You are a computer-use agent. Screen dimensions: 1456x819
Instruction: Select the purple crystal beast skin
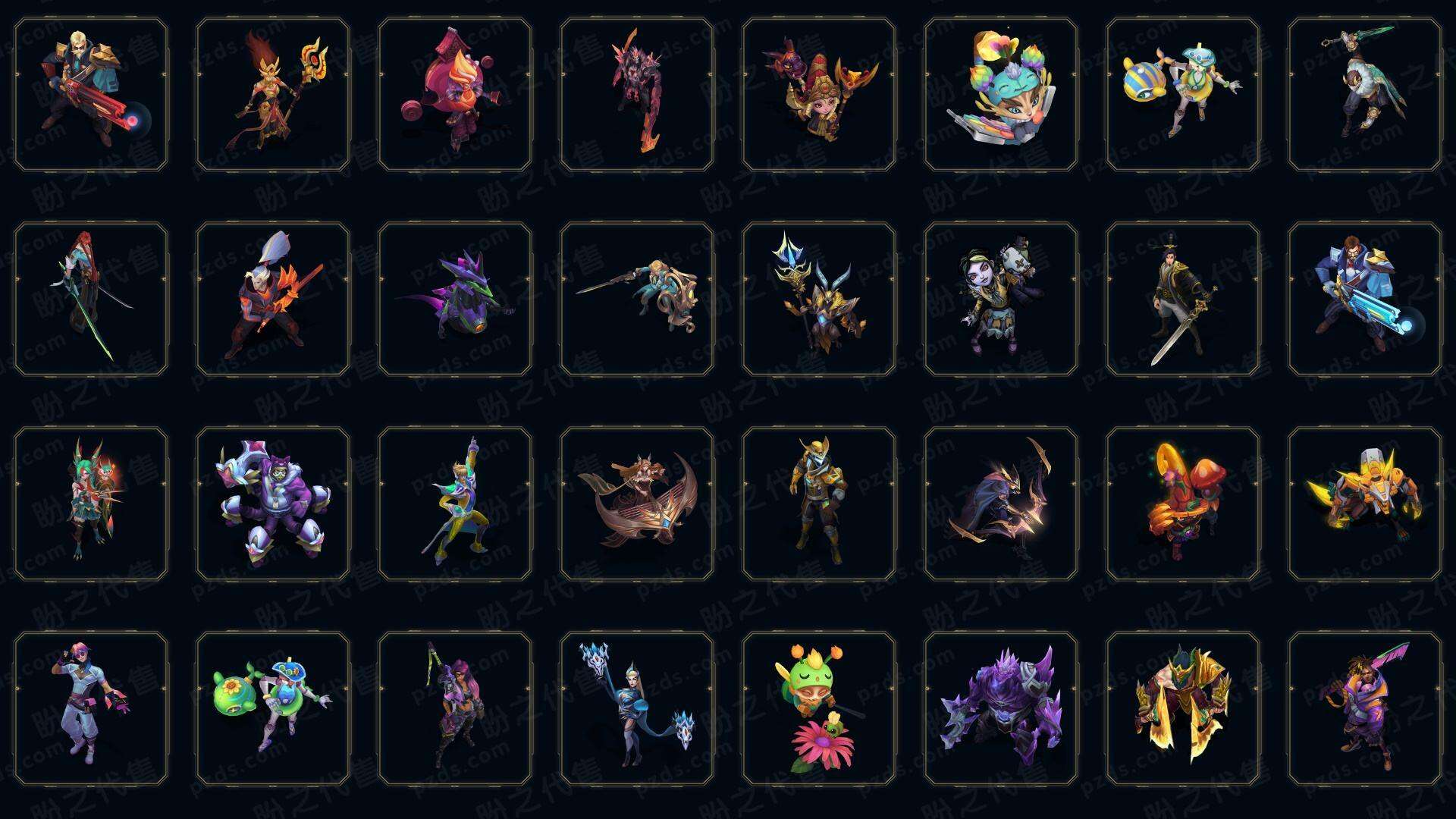pos(1001,708)
